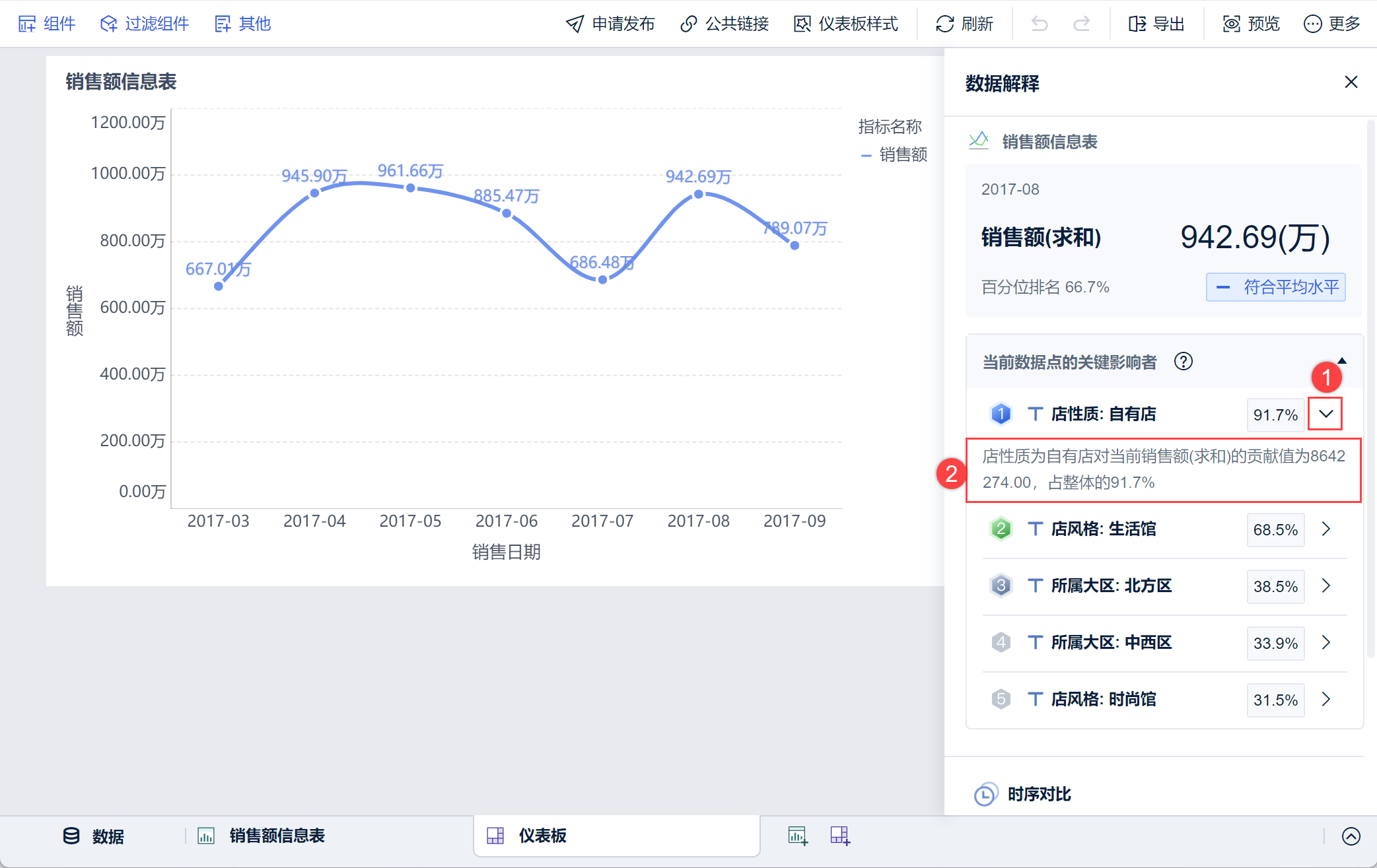Toggle the 销售额 legend series
Viewport: 1377px width, 868px height.
(895, 155)
